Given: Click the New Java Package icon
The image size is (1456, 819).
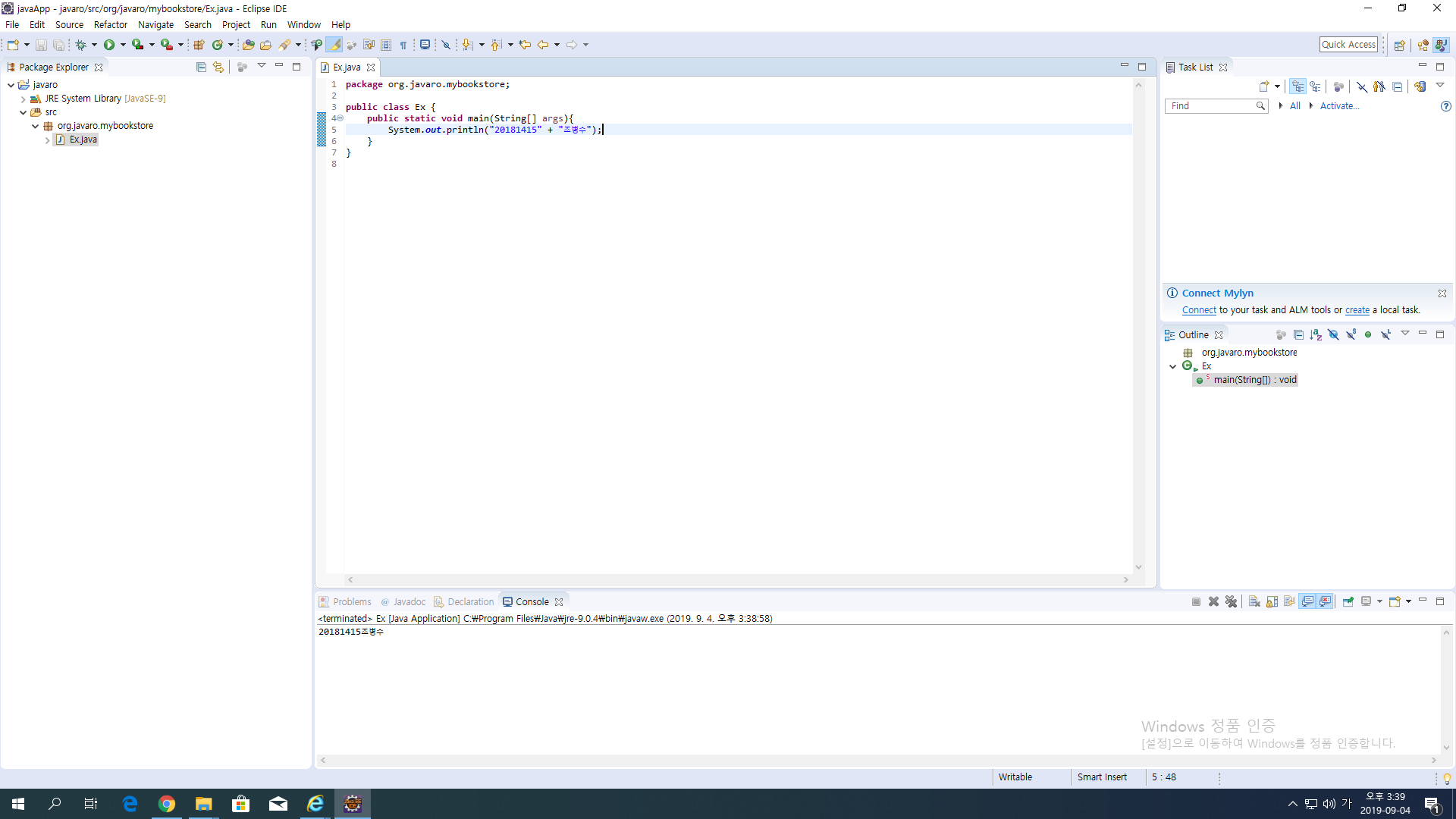Looking at the screenshot, I should [199, 45].
